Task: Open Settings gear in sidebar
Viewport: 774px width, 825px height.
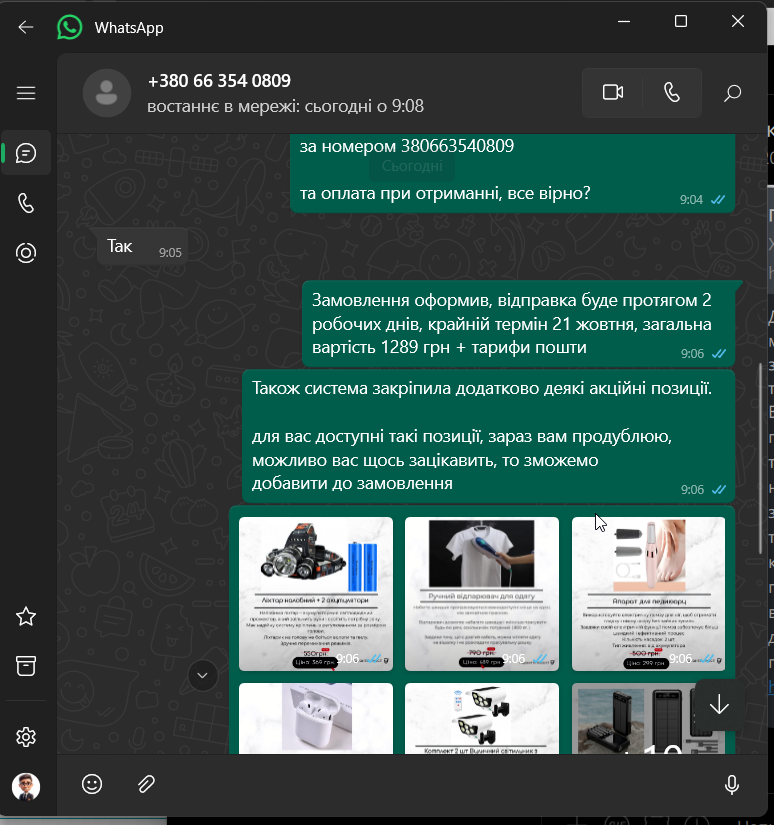Action: [x=26, y=737]
